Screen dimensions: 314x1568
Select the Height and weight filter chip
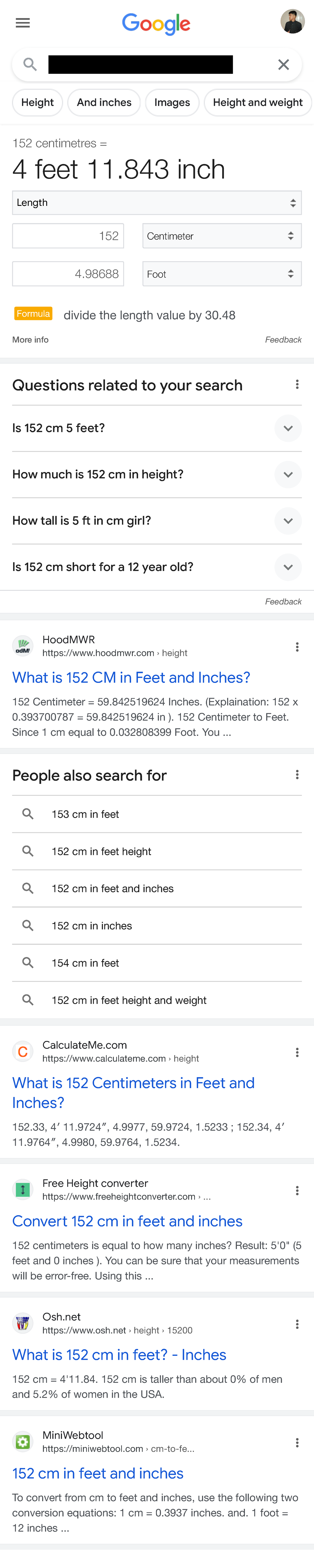[x=257, y=102]
